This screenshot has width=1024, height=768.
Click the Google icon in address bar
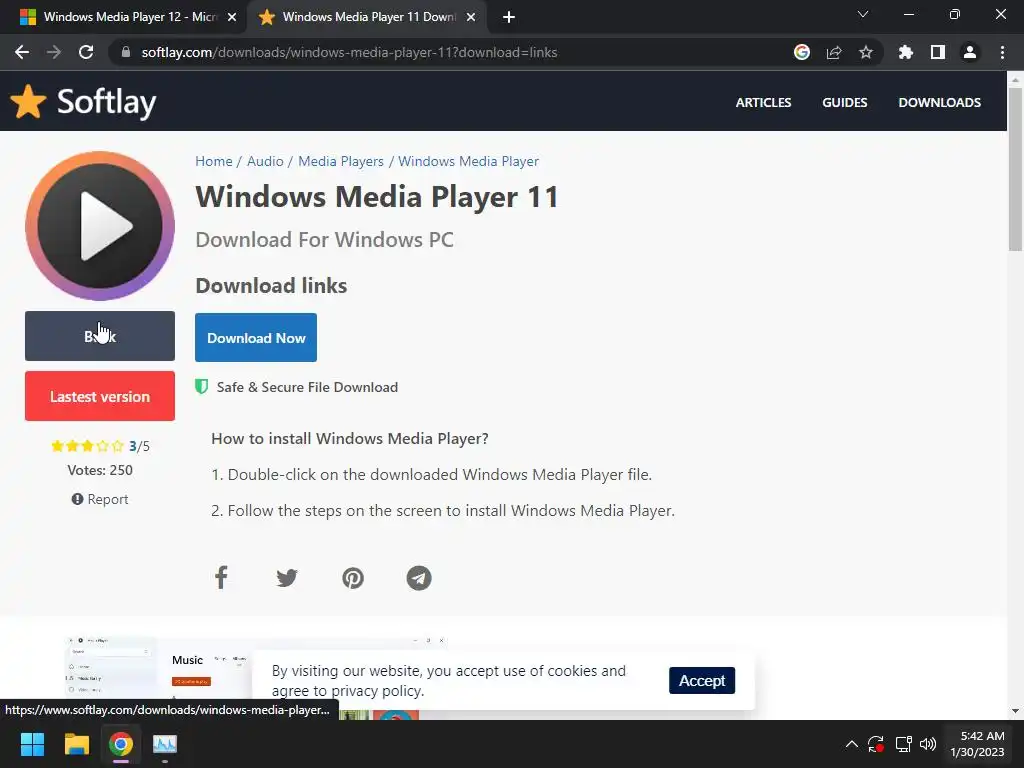point(802,52)
